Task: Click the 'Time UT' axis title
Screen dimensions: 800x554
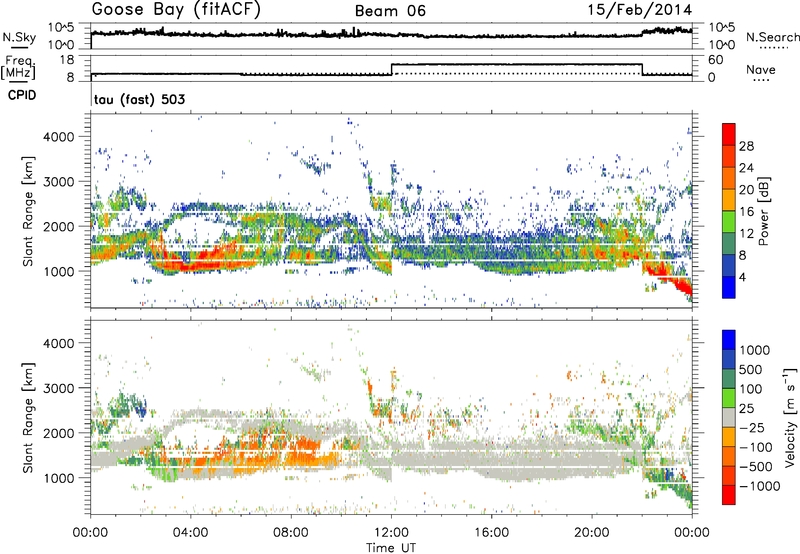Action: coord(391,548)
